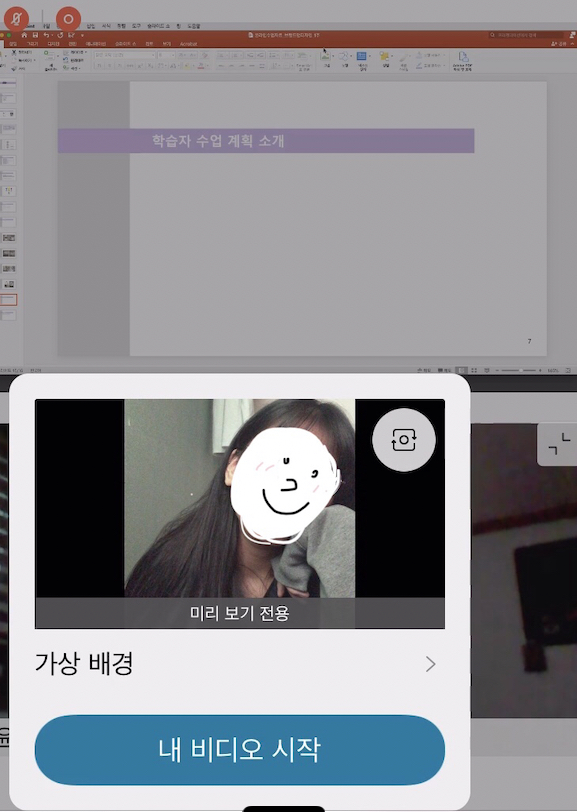This screenshot has height=812, width=577.
Task: Open the Acrobat tab in PowerPoint ribbon
Action: [x=188, y=44]
